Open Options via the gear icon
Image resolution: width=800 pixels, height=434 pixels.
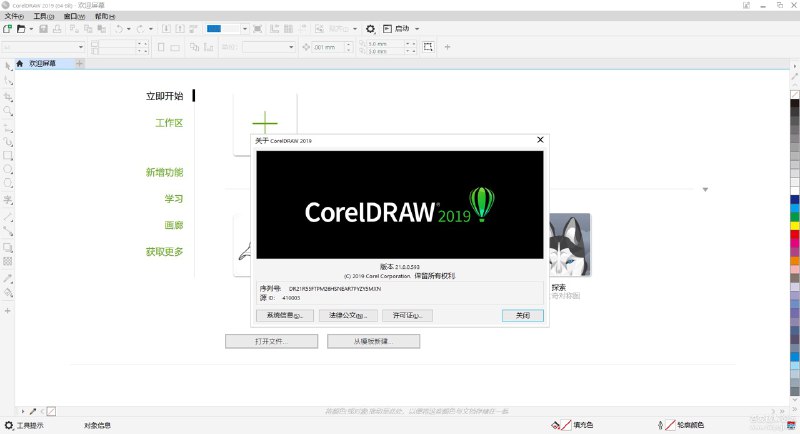tap(370, 30)
